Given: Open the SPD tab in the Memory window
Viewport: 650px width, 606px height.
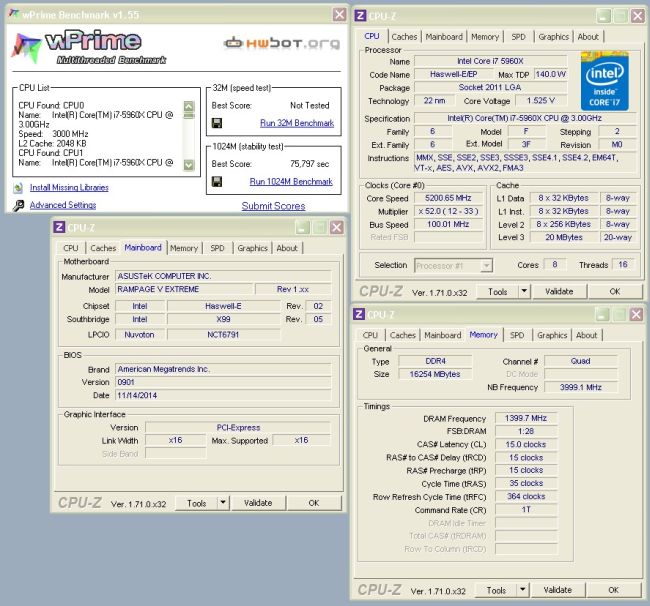Looking at the screenshot, I should [x=517, y=335].
